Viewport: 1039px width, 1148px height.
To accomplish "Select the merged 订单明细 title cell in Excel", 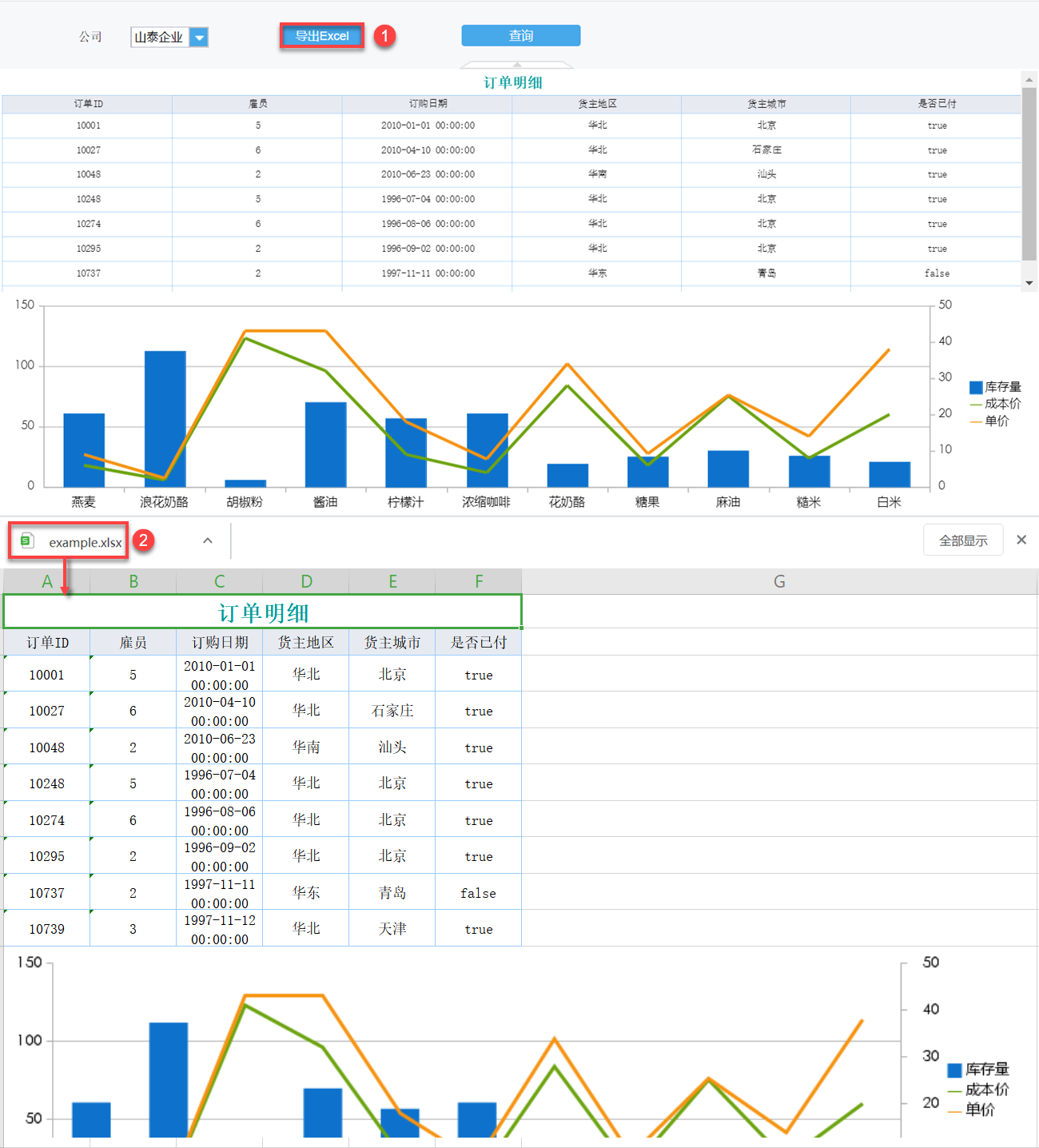I will [x=263, y=612].
